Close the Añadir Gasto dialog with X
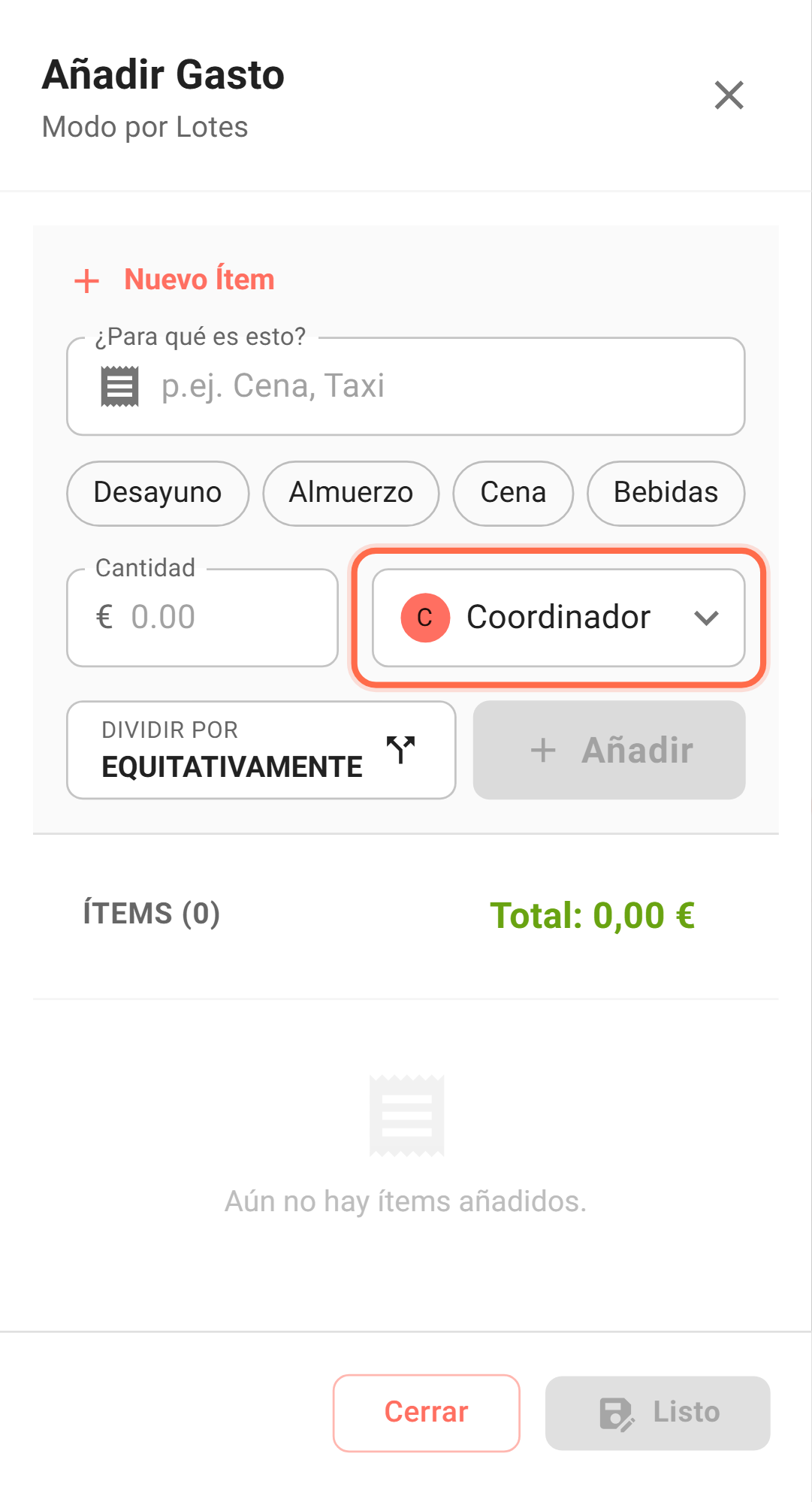This screenshot has width=812, height=1502. pyautogui.click(x=729, y=95)
